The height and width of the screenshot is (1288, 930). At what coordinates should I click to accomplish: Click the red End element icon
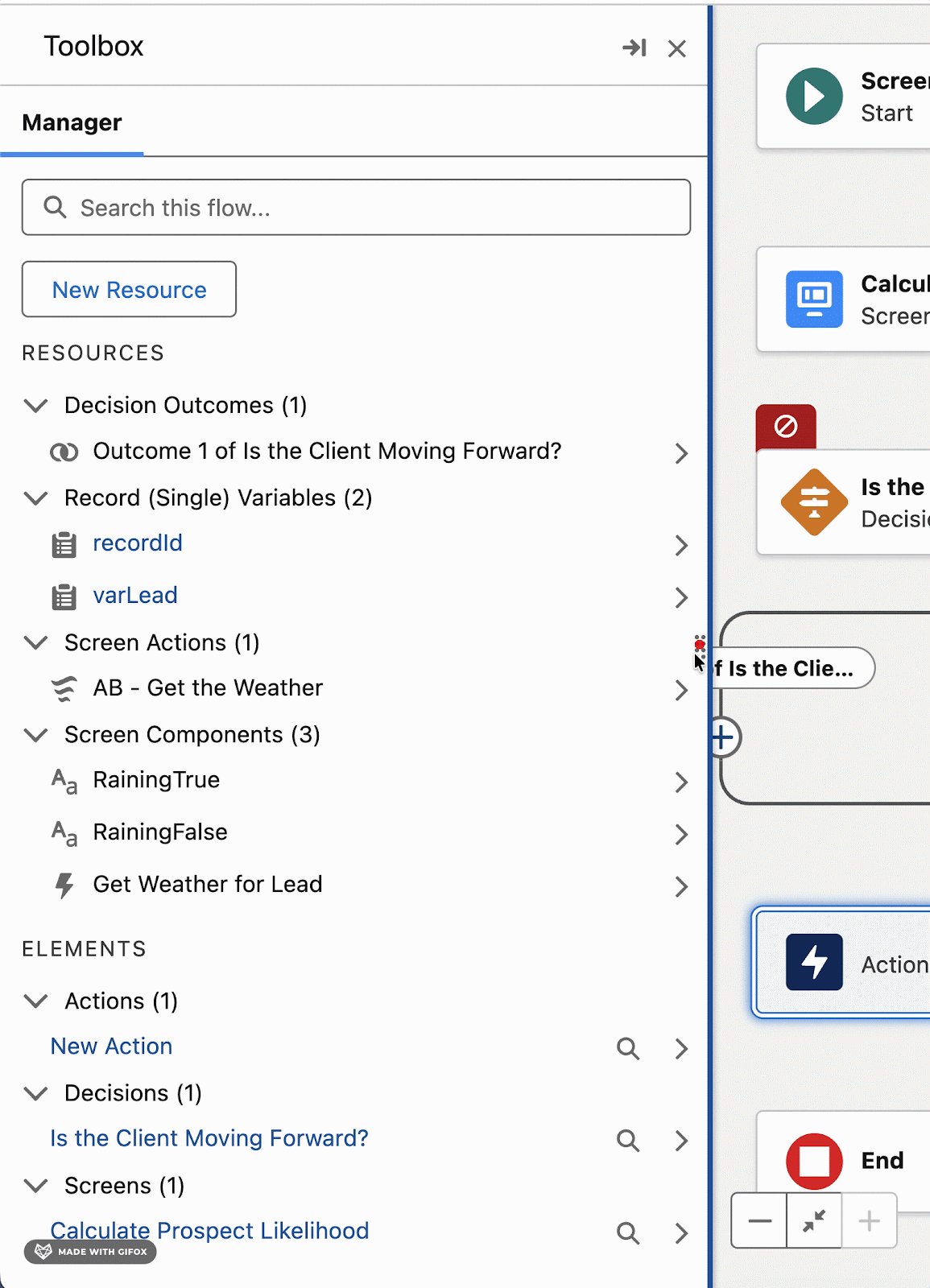coord(814,1161)
